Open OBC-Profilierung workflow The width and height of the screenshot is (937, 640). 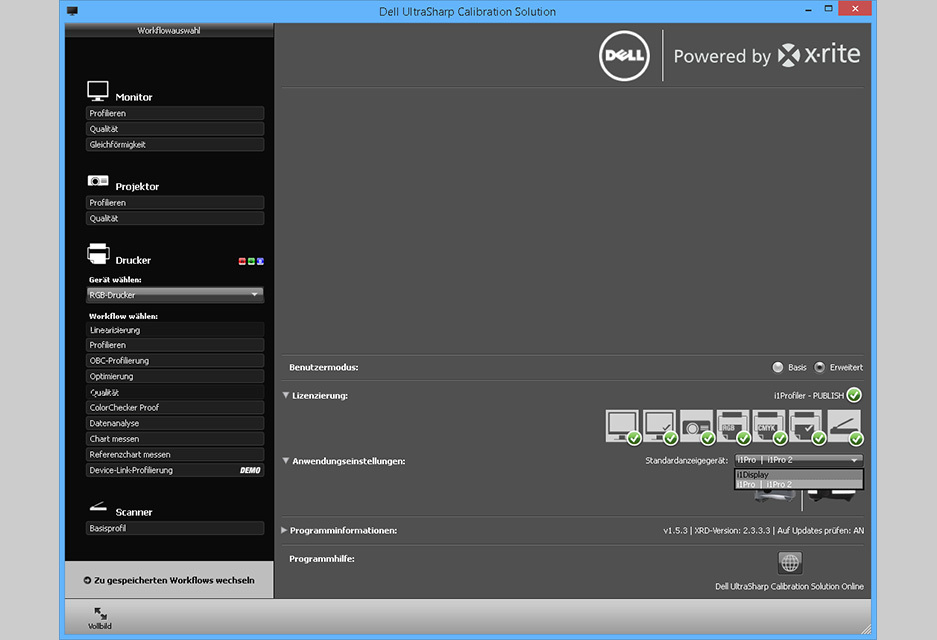175,360
